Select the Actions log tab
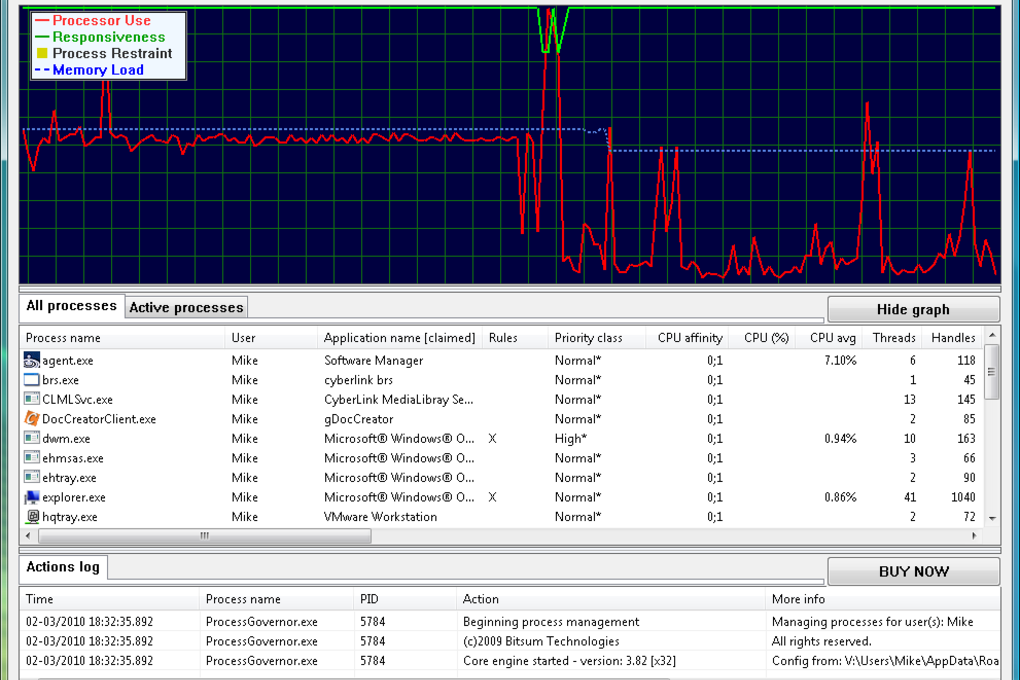The image size is (1020, 680). pos(63,567)
